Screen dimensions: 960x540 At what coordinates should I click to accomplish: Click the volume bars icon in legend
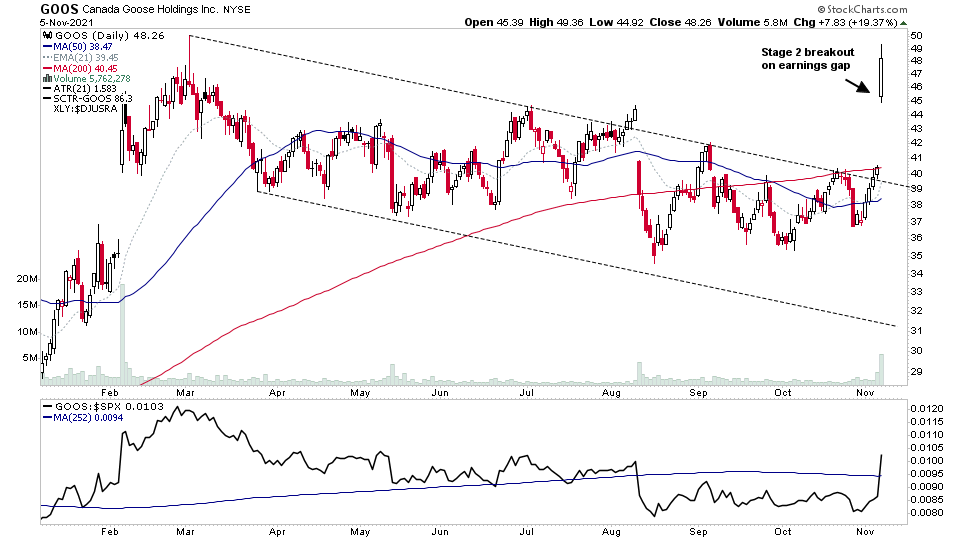(x=47, y=78)
